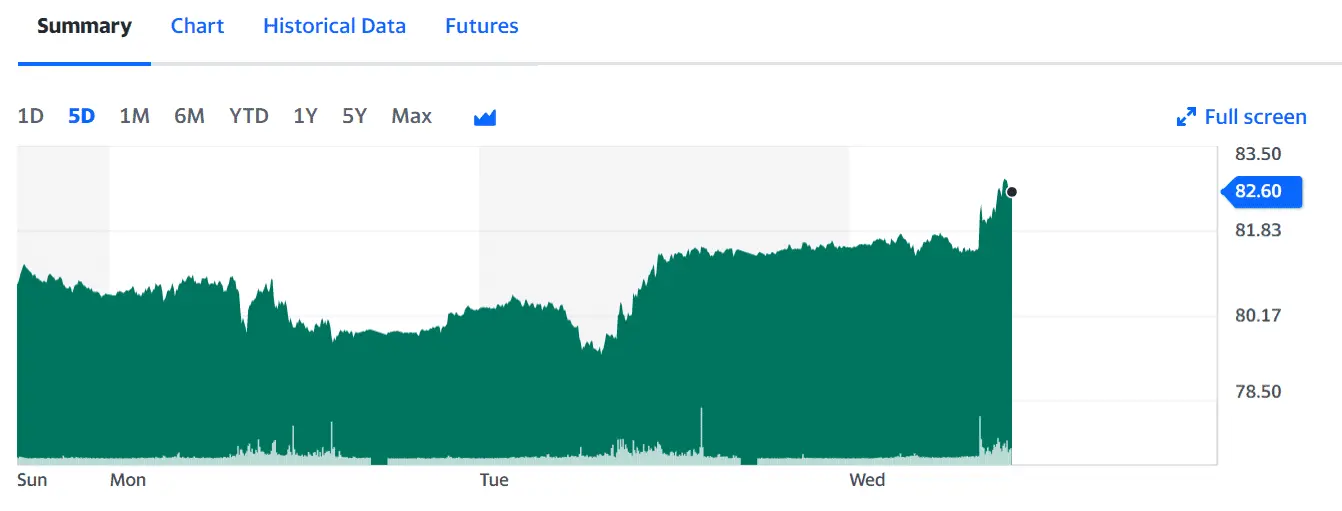
Task: Click the black dot at latest price
Action: click(1012, 192)
